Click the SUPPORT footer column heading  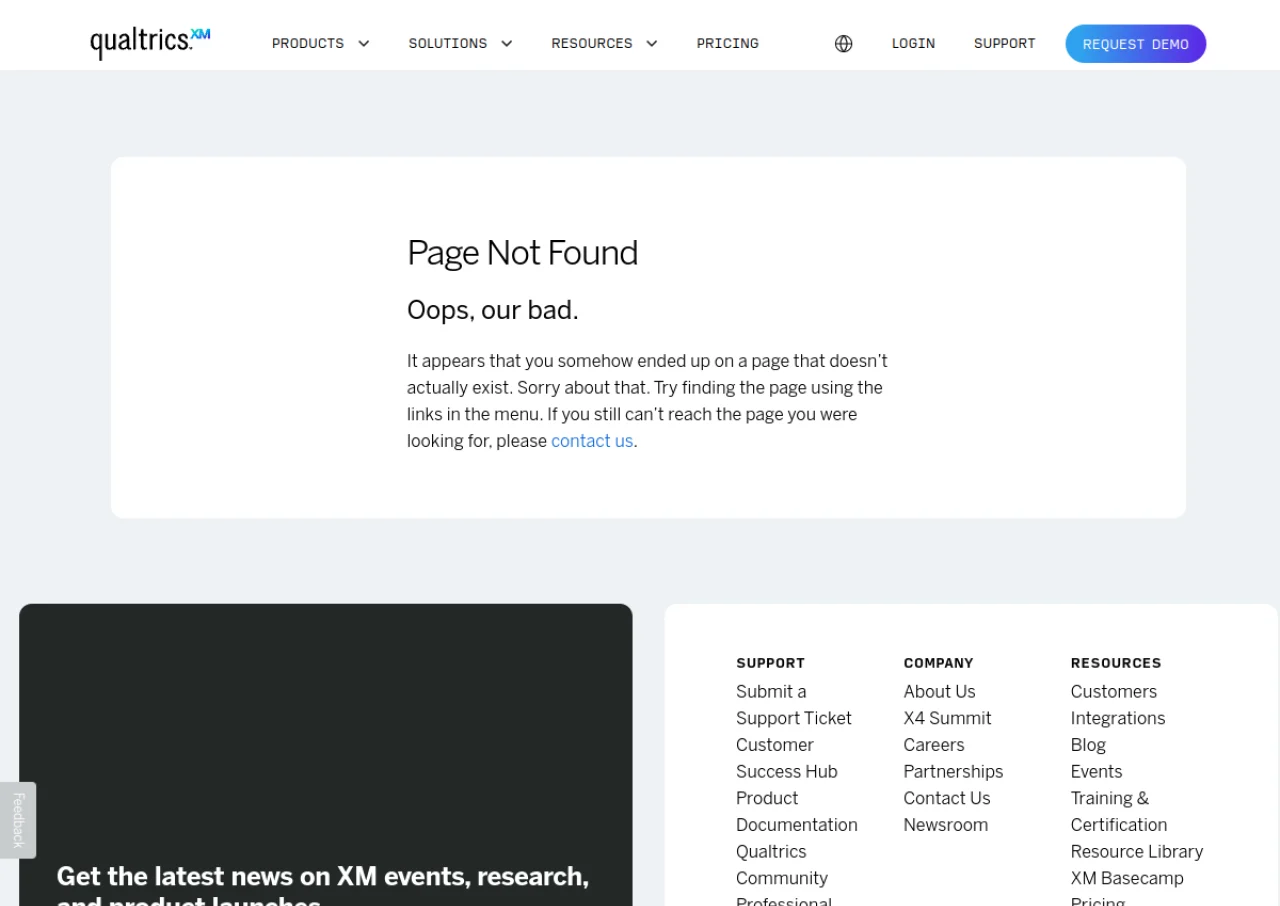(770, 663)
